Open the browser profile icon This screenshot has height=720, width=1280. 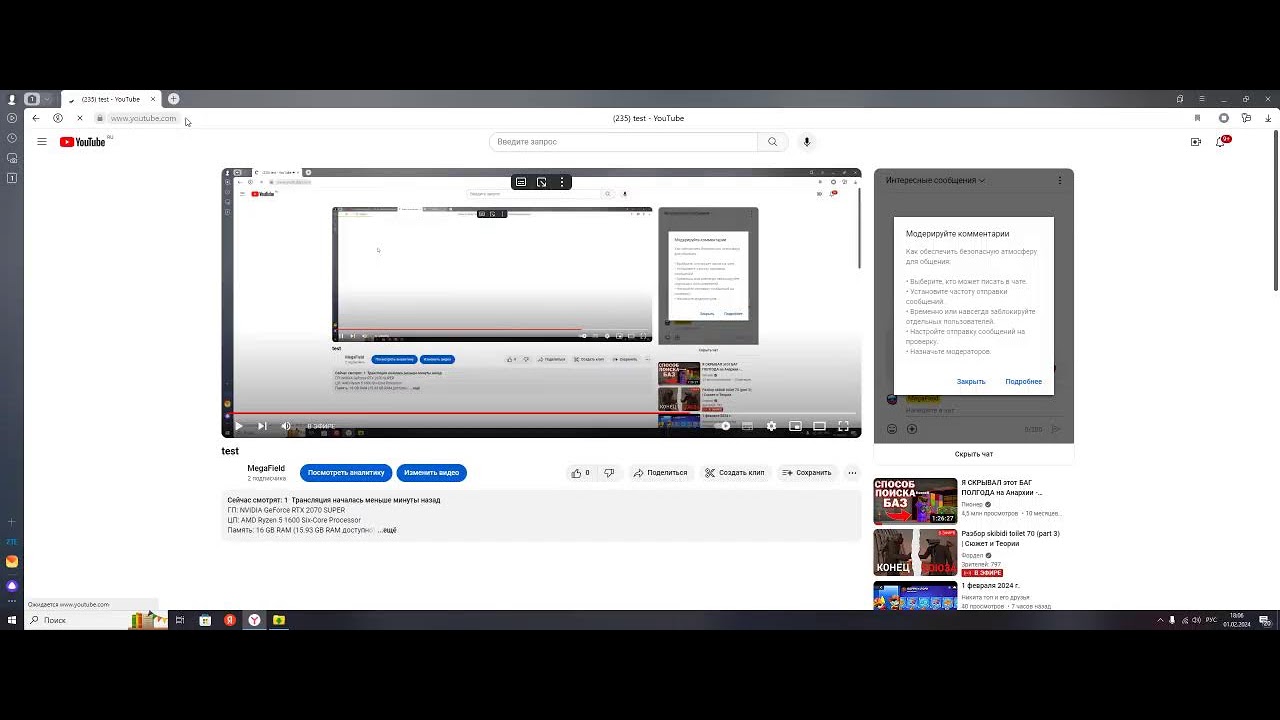[x=12, y=99]
